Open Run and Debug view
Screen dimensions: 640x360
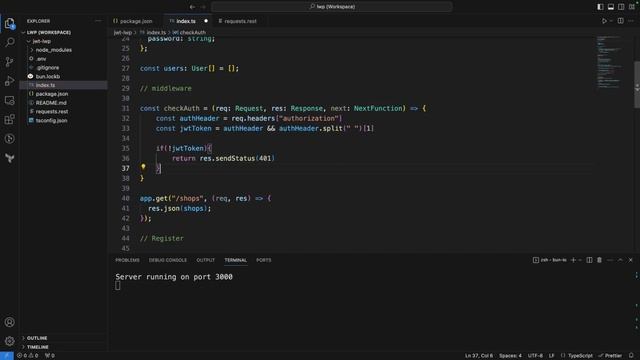click(10, 81)
